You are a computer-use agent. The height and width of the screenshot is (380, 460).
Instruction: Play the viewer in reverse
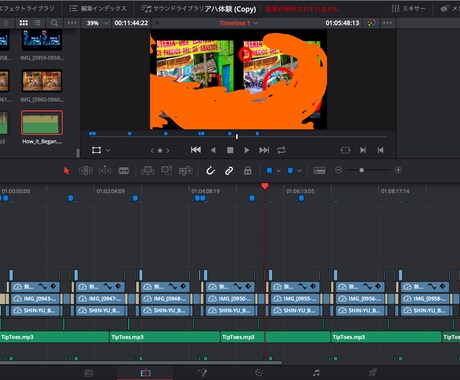[213, 150]
